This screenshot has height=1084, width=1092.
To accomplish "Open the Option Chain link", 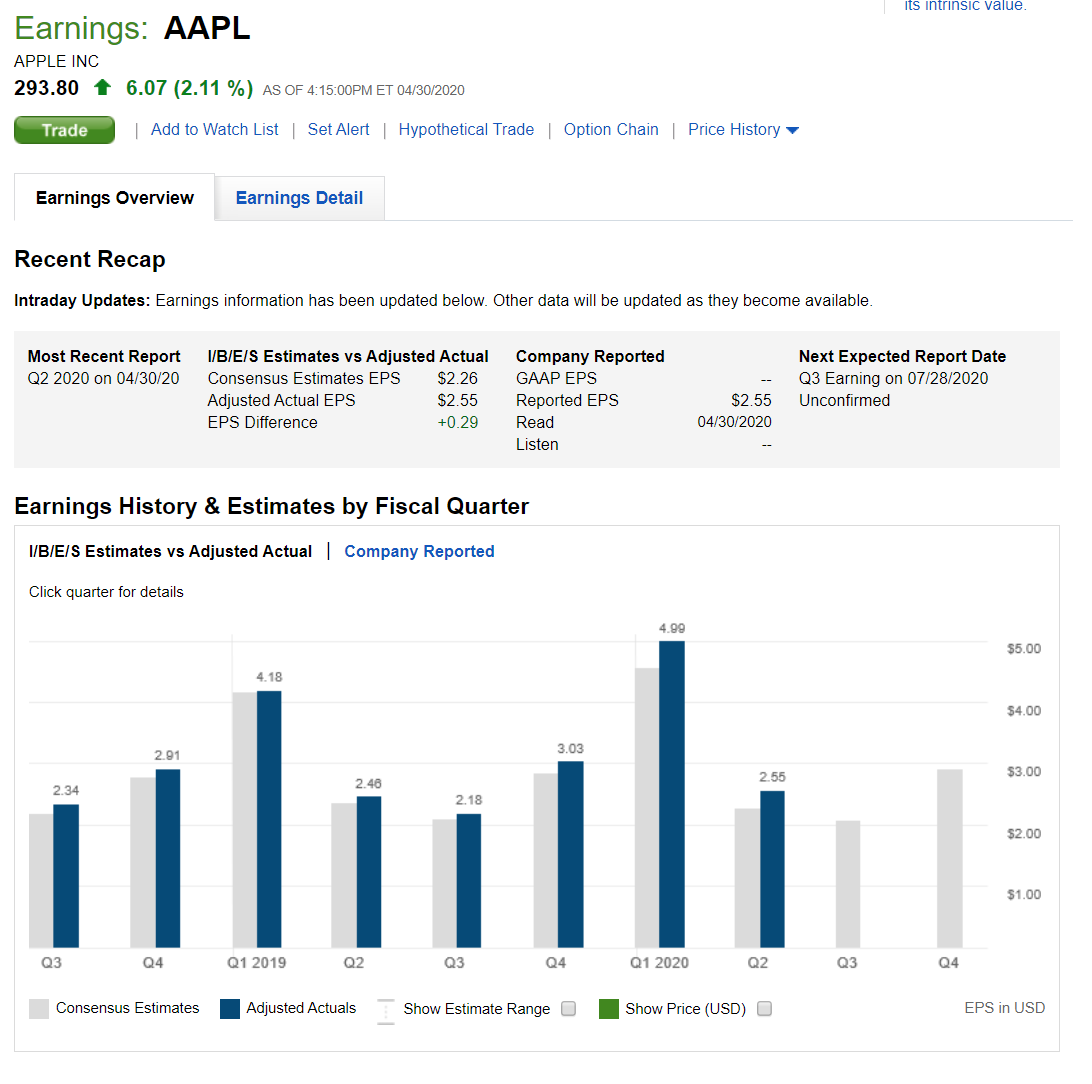I will click(x=611, y=129).
